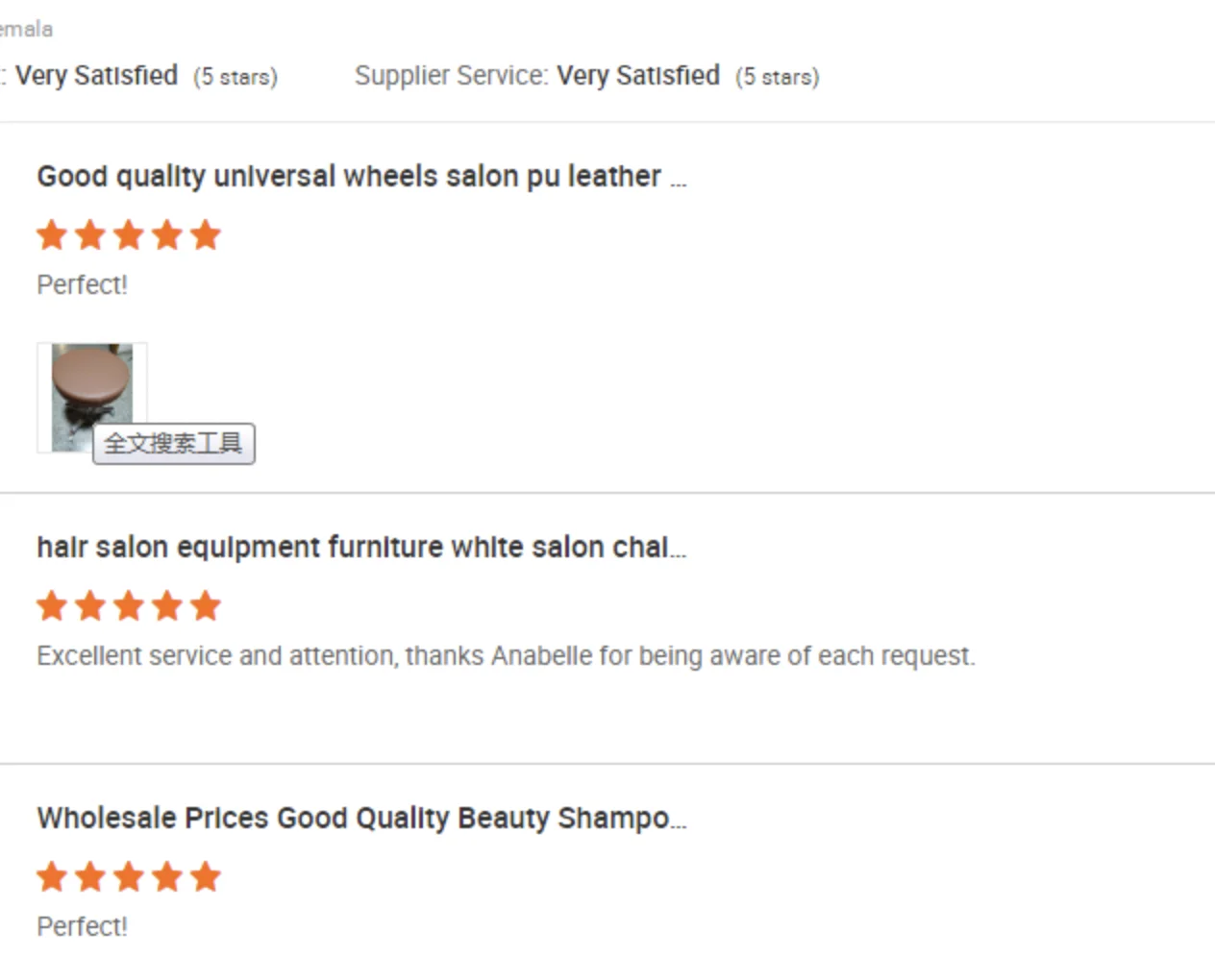Click first star of hair salon equipment review
This screenshot has width=1215, height=980.
[52, 606]
